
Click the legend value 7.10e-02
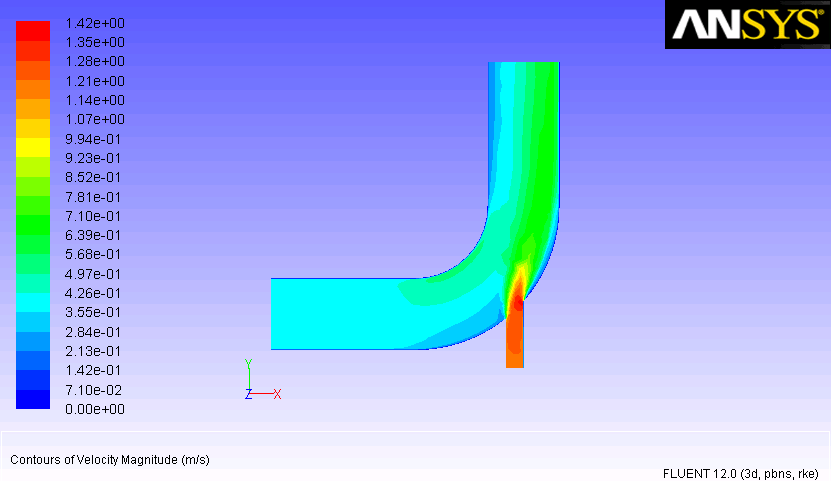tap(93, 390)
